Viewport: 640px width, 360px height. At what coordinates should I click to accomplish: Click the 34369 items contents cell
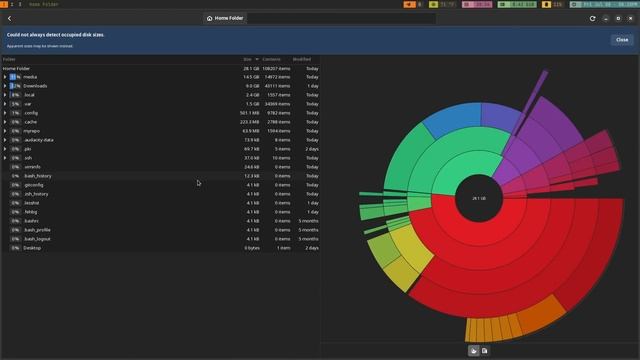(277, 104)
